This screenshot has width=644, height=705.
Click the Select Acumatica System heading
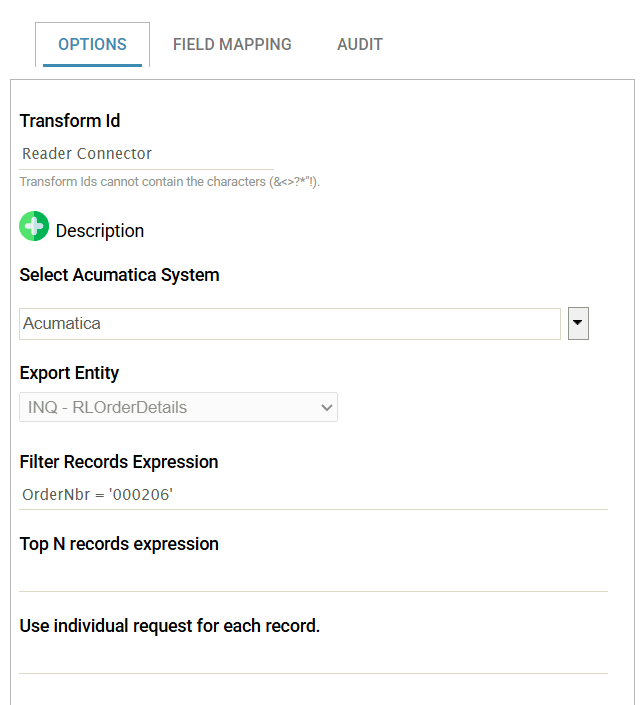point(119,275)
